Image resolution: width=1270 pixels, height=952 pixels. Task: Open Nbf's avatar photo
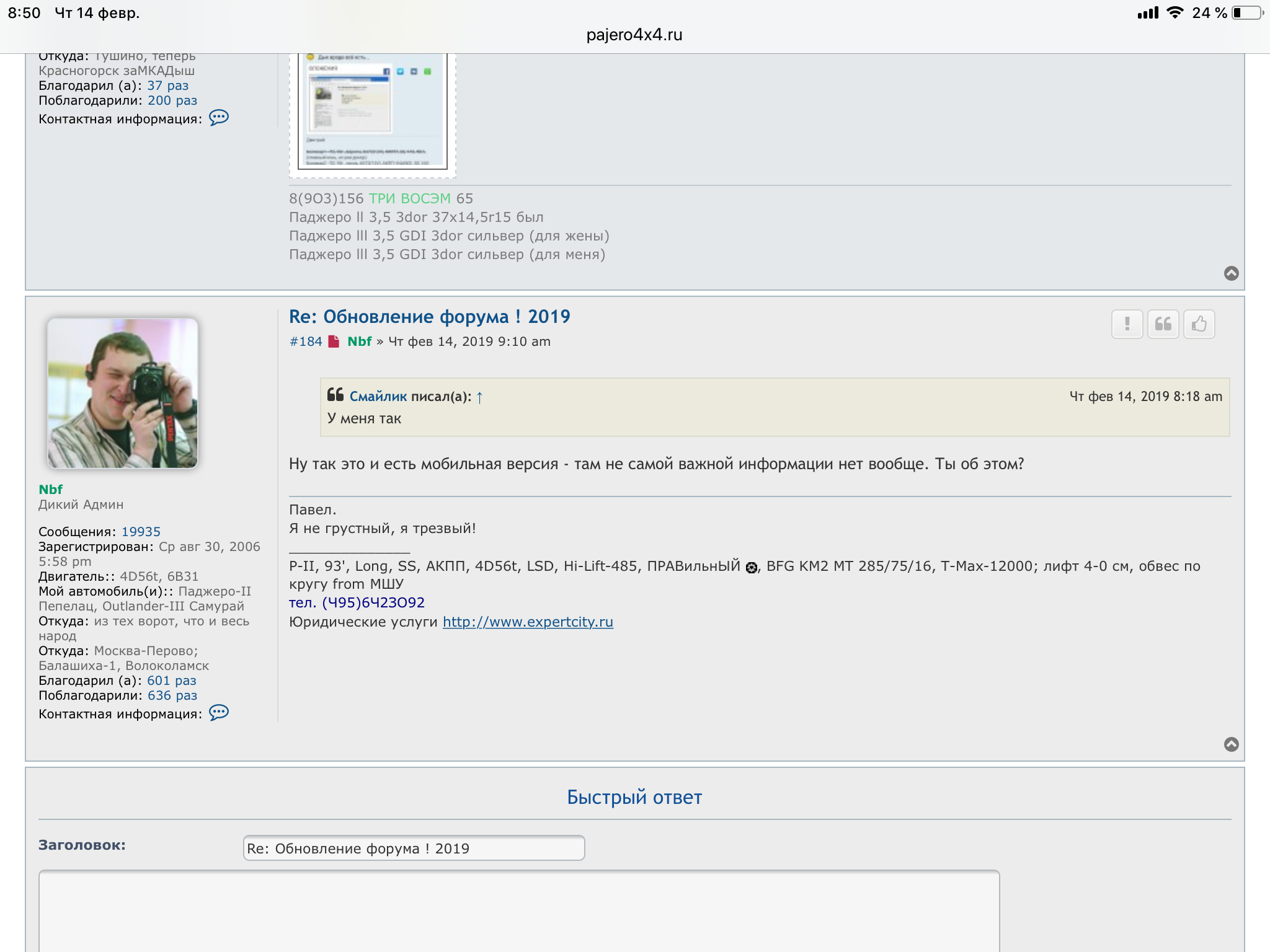click(123, 394)
